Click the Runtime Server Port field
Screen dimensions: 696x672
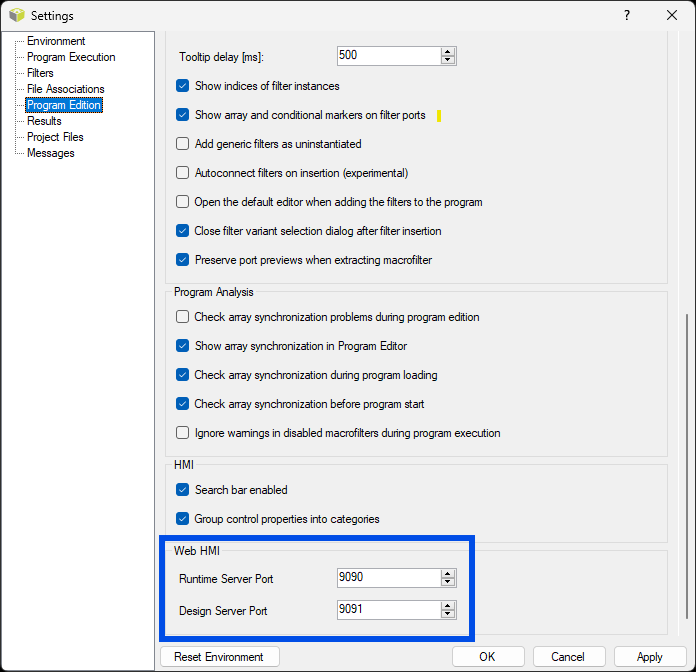tap(389, 578)
